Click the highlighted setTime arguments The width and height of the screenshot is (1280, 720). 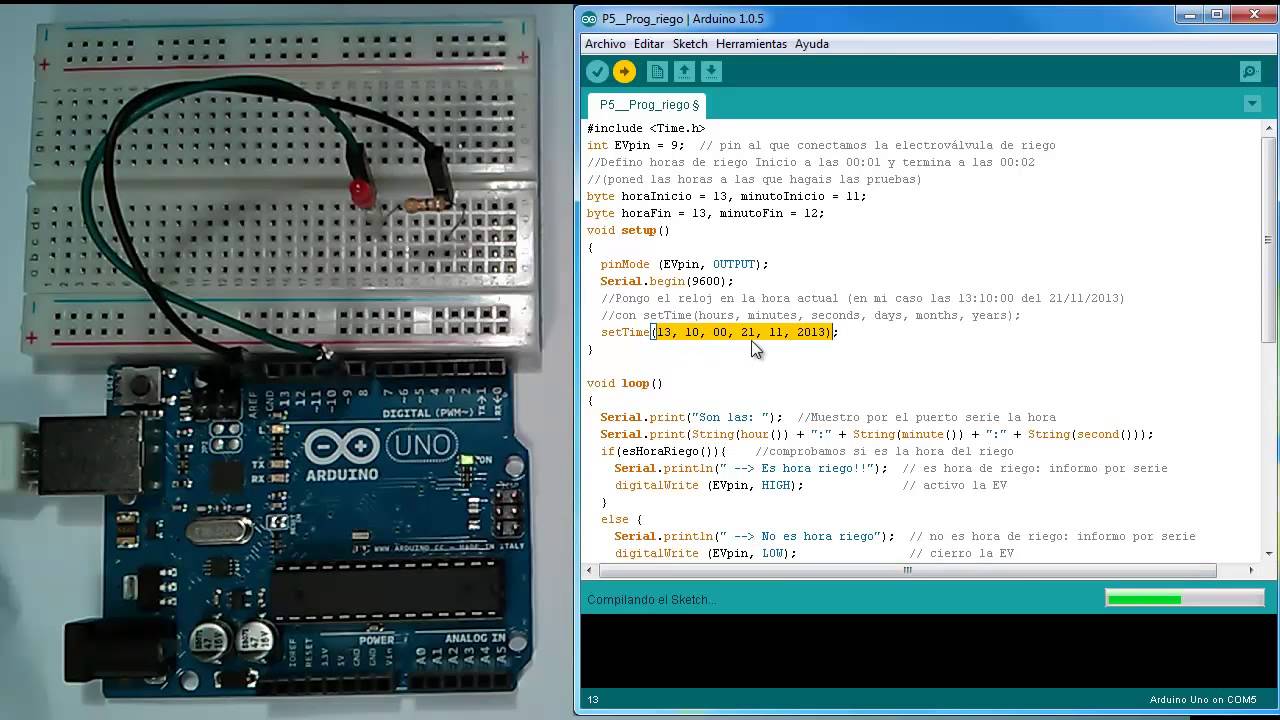click(744, 332)
